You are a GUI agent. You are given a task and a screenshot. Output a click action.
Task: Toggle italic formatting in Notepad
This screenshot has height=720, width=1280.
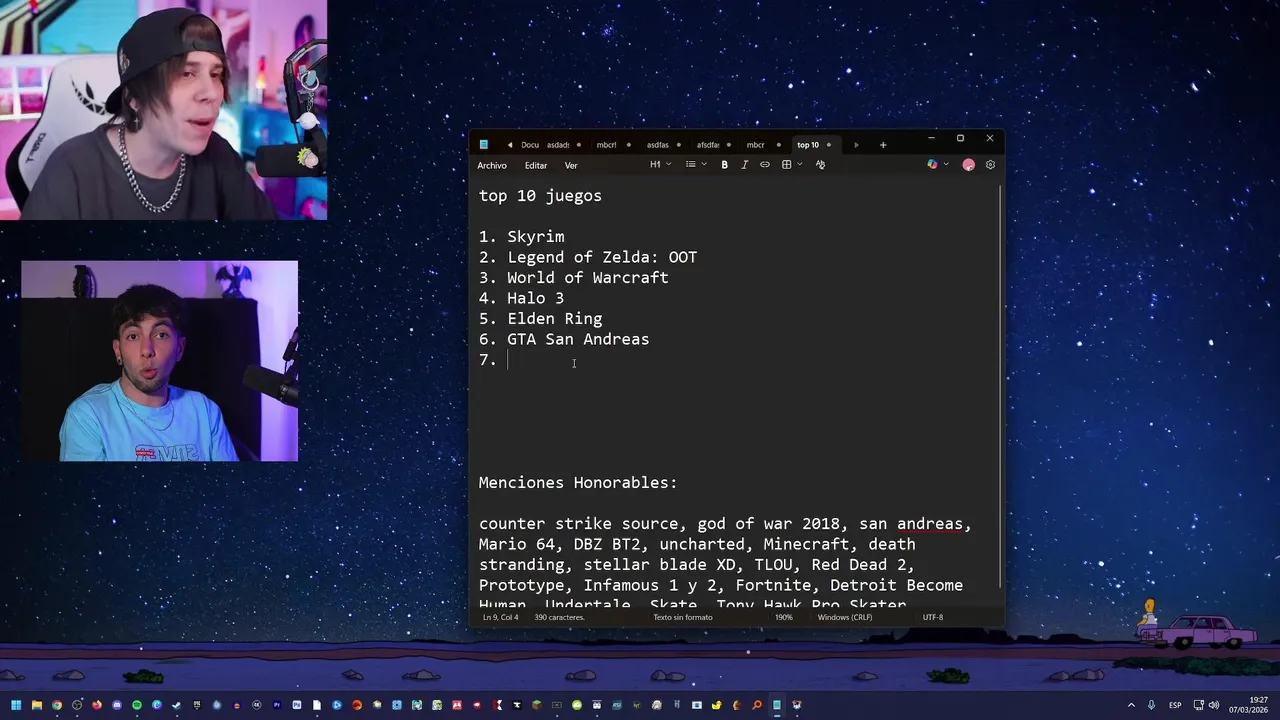[744, 165]
